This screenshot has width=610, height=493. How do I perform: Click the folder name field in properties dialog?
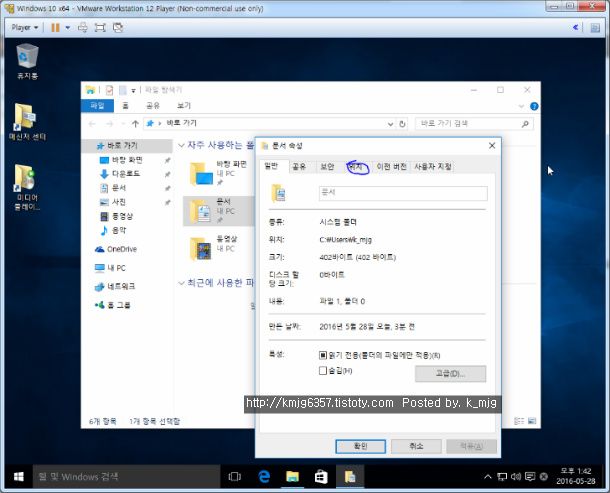point(403,193)
